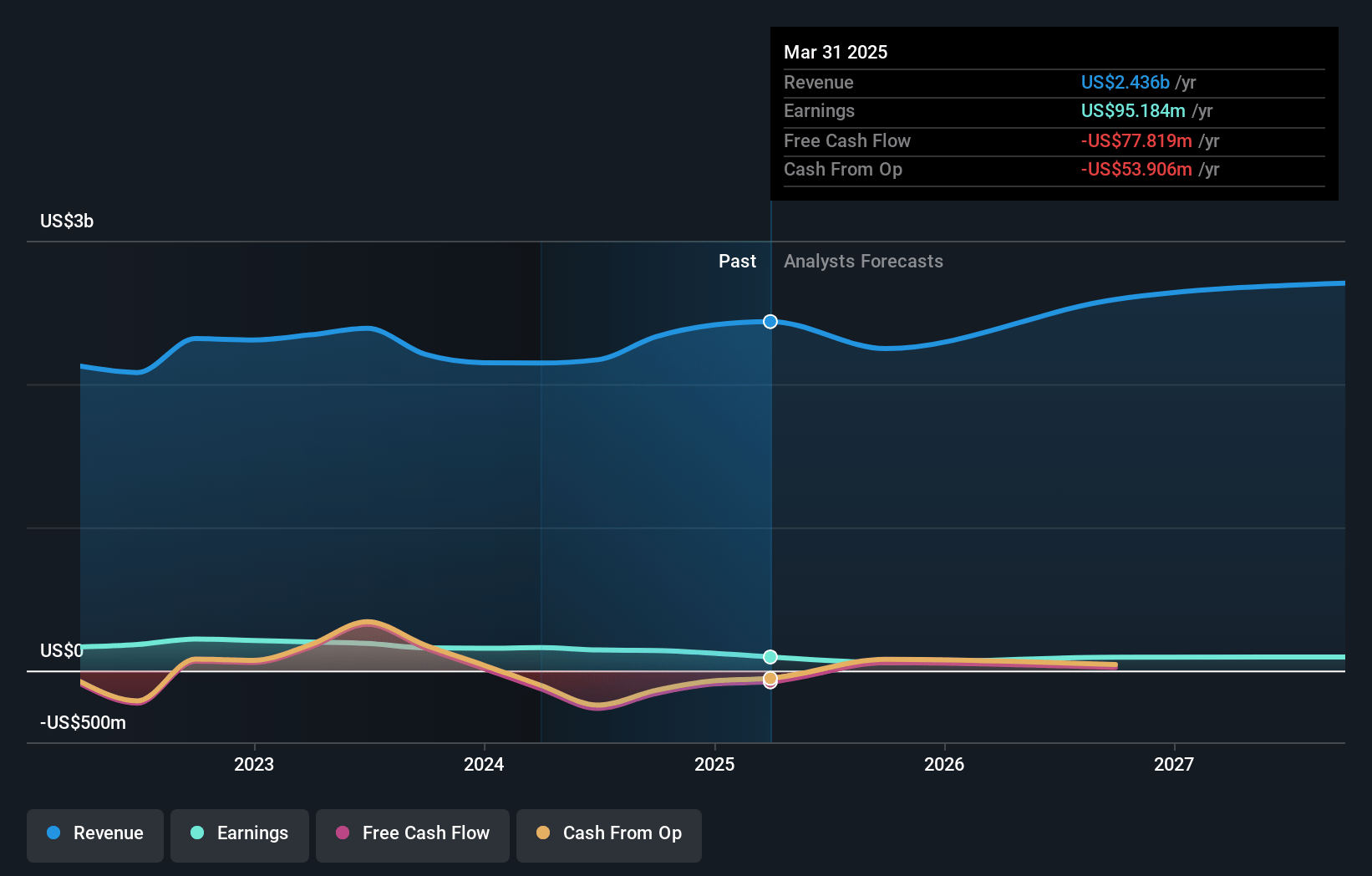
Task: Toggle the Cash From Op legend series
Action: pos(609,835)
